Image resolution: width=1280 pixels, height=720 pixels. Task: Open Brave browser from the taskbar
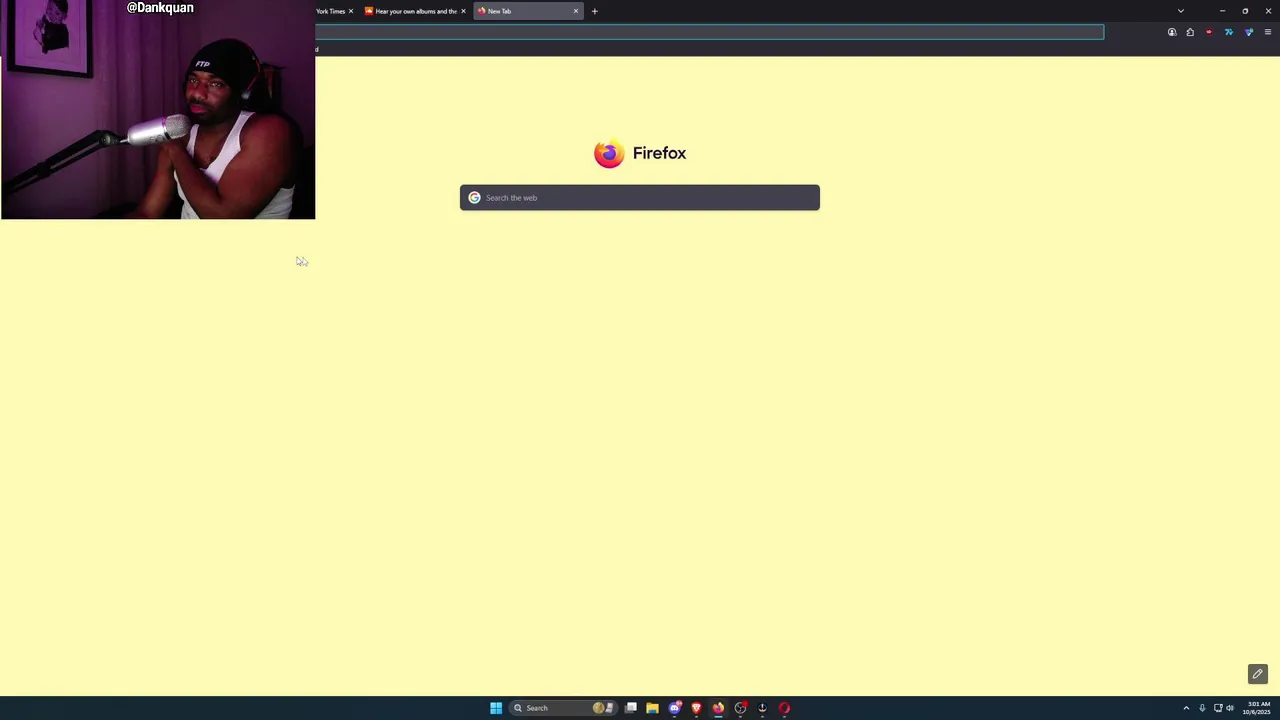[x=696, y=708]
